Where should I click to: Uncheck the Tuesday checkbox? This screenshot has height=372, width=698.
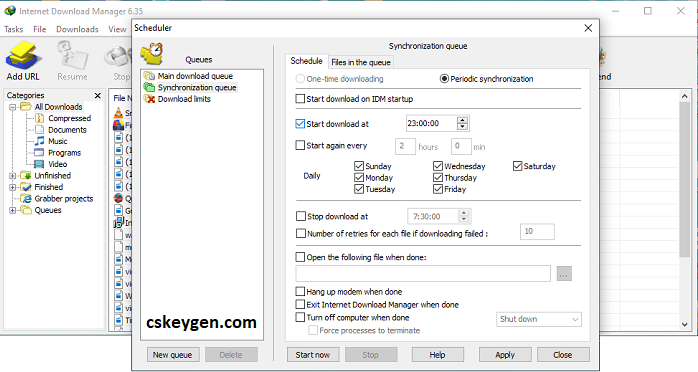pos(359,189)
